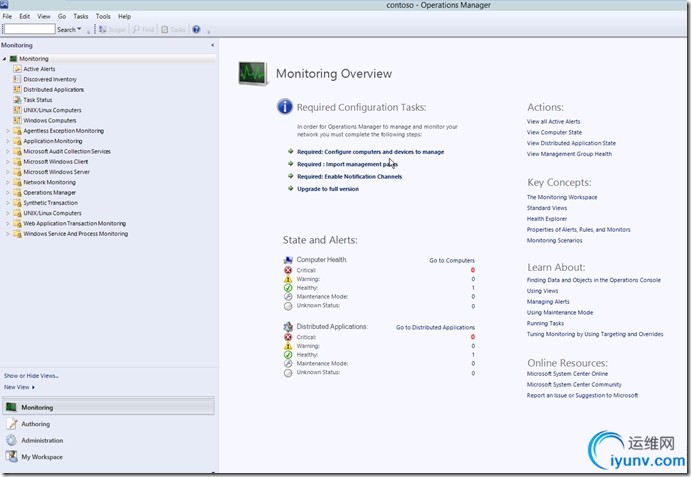Click the Active Alerts view icon
Image resolution: width=691 pixels, height=477 pixels.
point(17,69)
